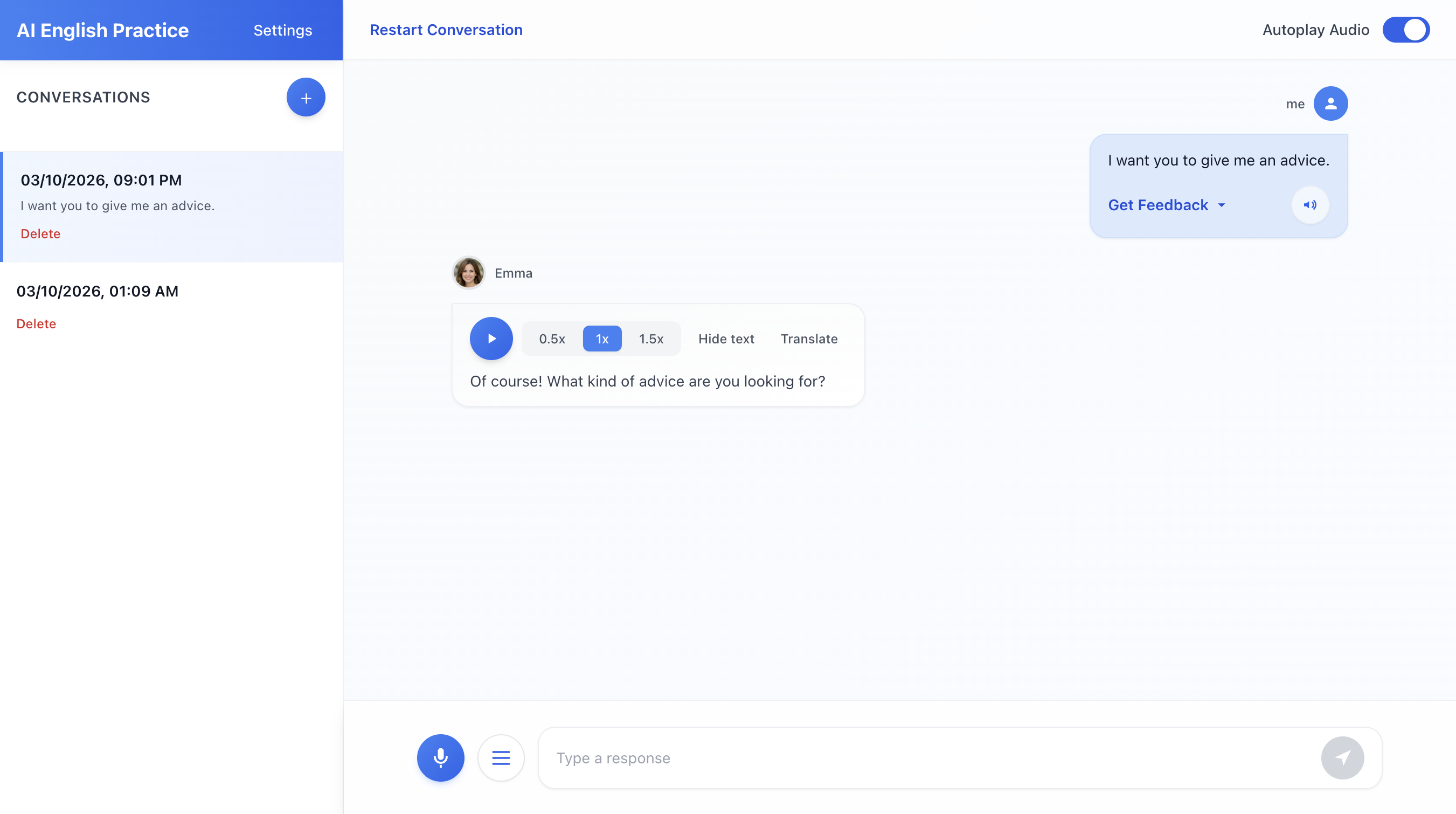Open the 01:09 AM conversation
The height and width of the screenshot is (814, 1456).
(x=97, y=291)
